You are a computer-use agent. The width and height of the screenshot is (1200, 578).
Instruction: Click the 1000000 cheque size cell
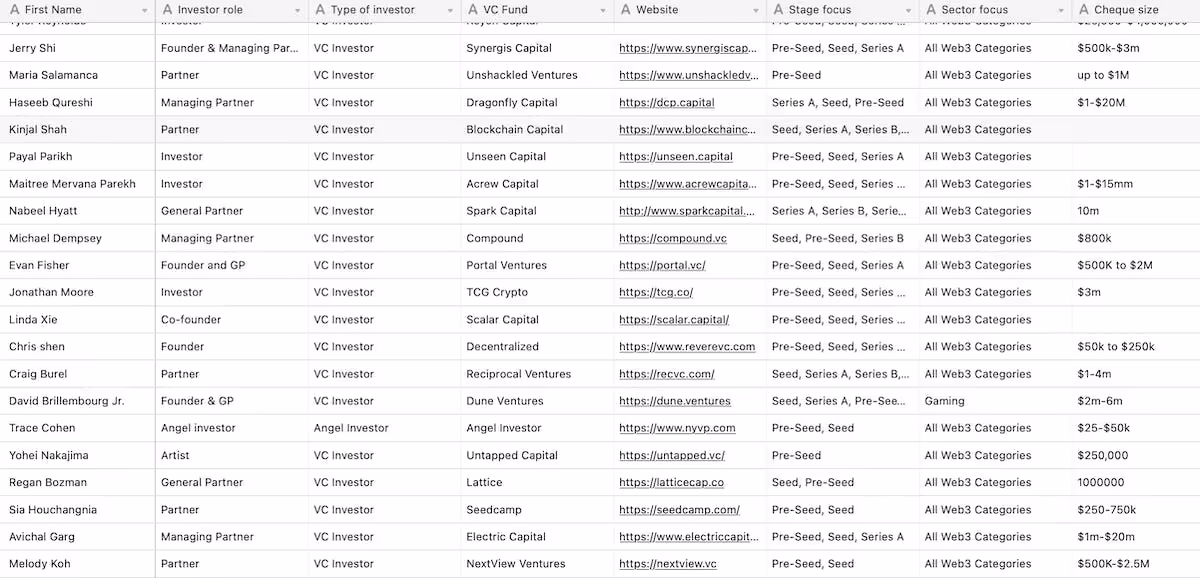(1136, 482)
